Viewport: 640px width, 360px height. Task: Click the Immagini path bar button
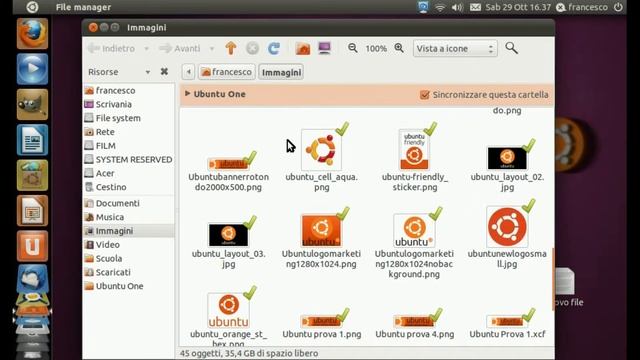tap(281, 72)
